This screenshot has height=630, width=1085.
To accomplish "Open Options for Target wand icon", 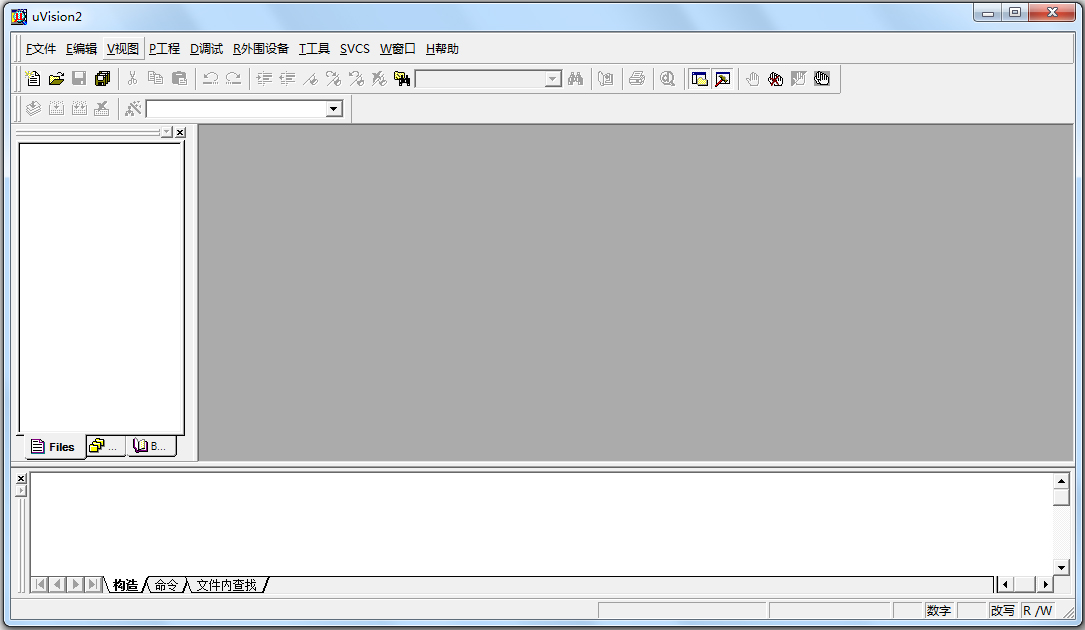I will 133,109.
